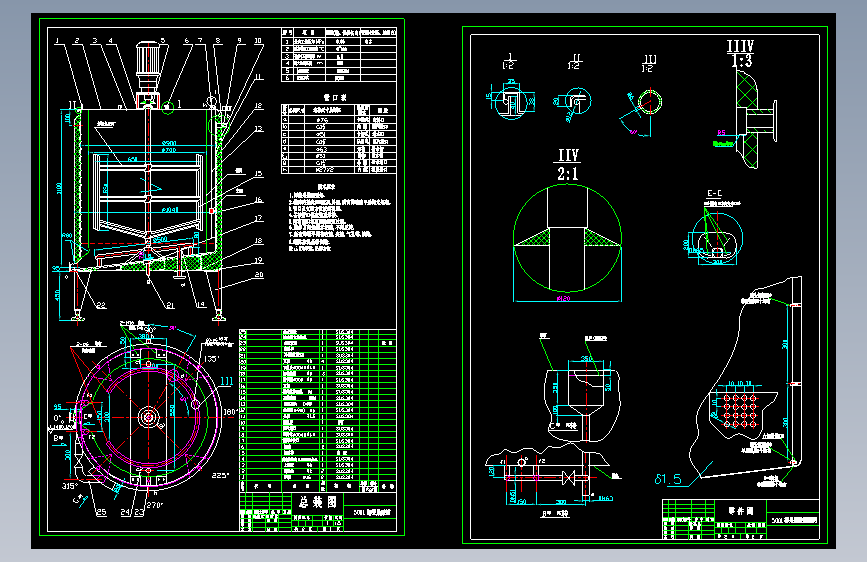Click the '管口表' nozzle table heading
The height and width of the screenshot is (562, 867).
(335, 98)
